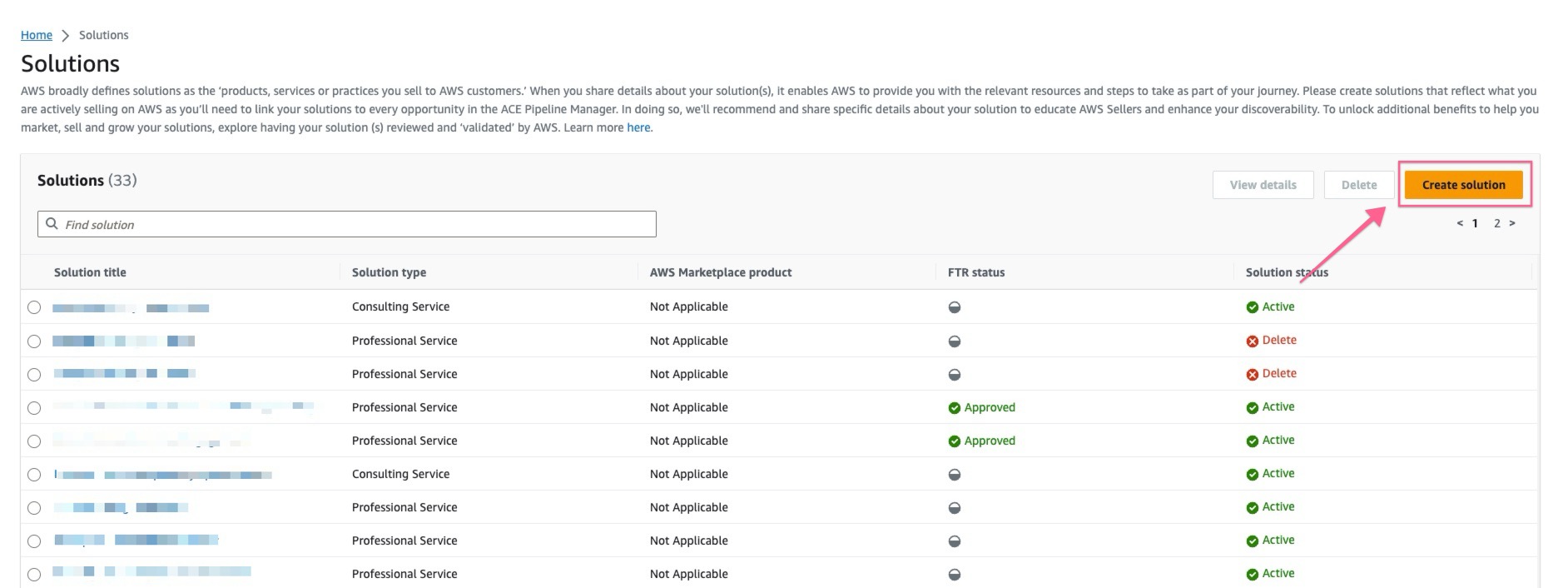Click 'Approved' text in second Approved row

[990, 441]
